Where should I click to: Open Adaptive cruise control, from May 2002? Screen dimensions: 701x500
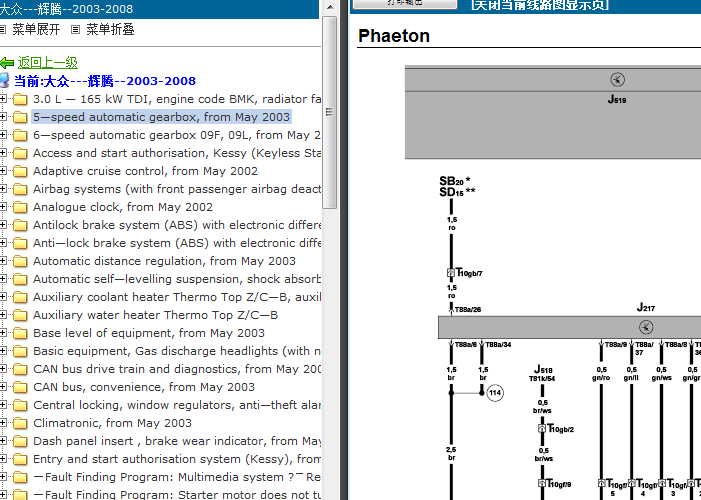pos(145,171)
